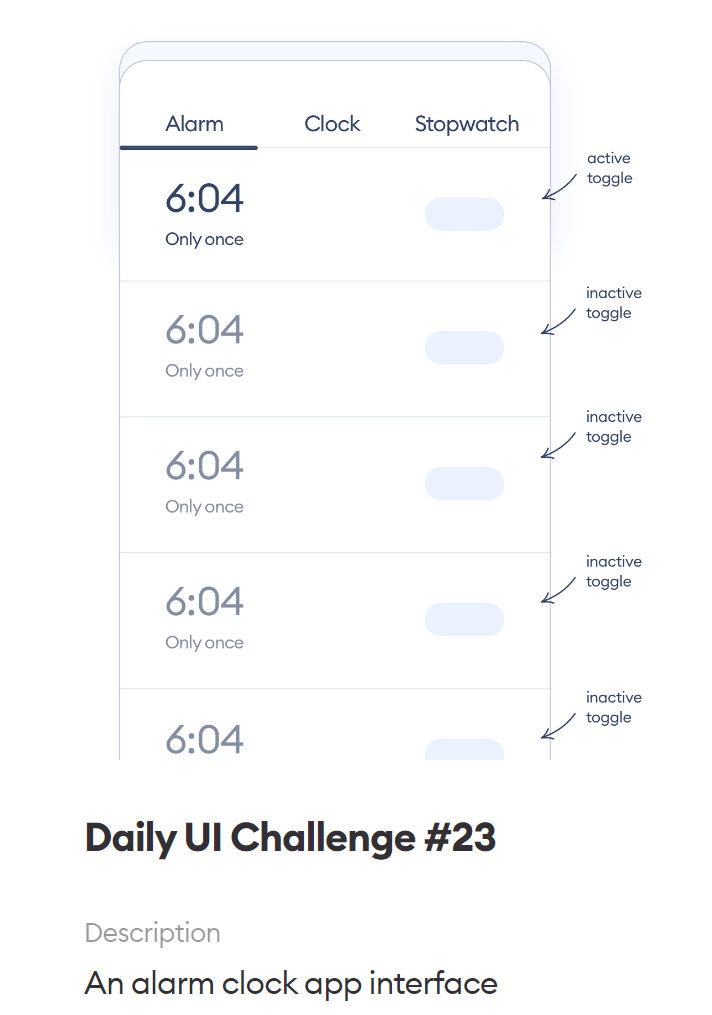Turn on the third alarm toggle
712x1015 pixels.
pos(464,483)
